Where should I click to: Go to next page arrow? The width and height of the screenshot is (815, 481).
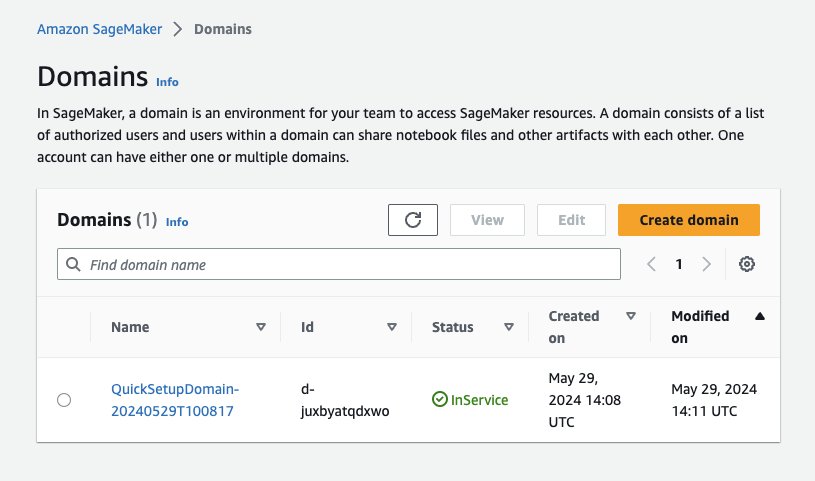(707, 264)
